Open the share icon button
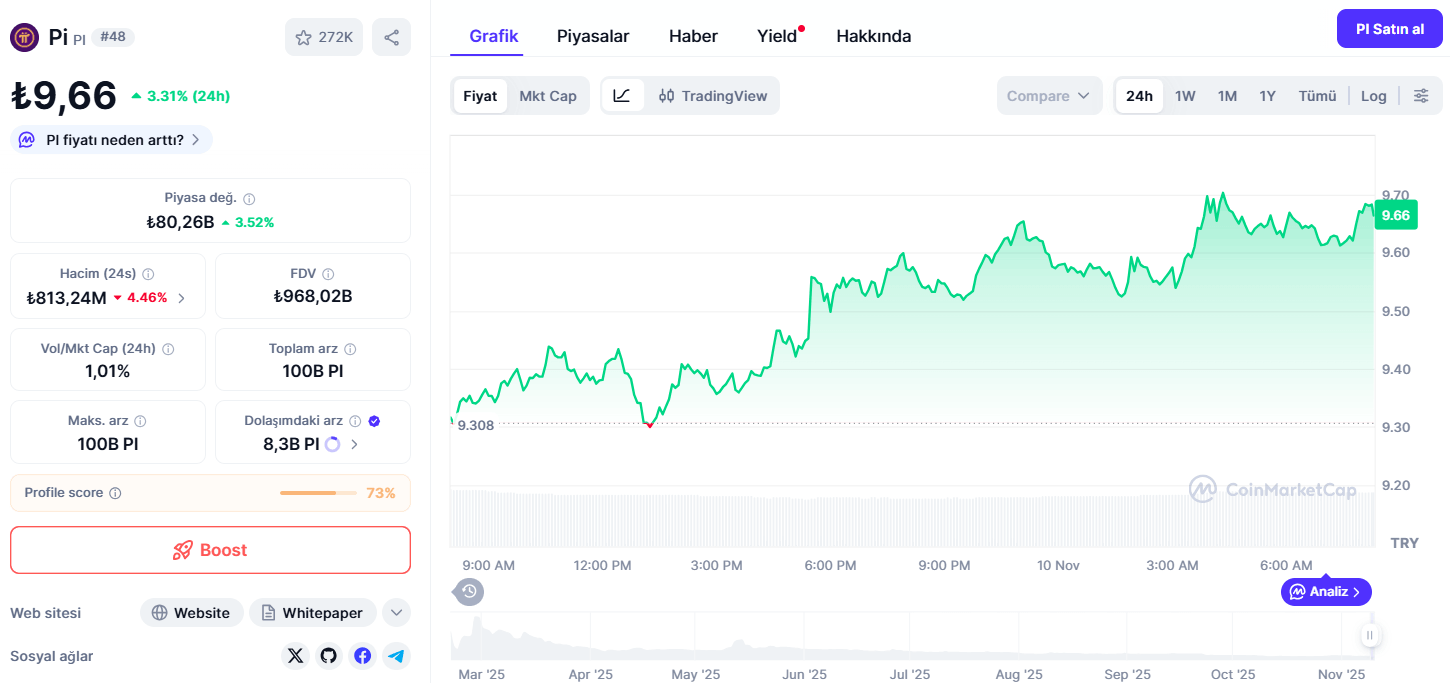The width and height of the screenshot is (1450, 683). (x=391, y=37)
